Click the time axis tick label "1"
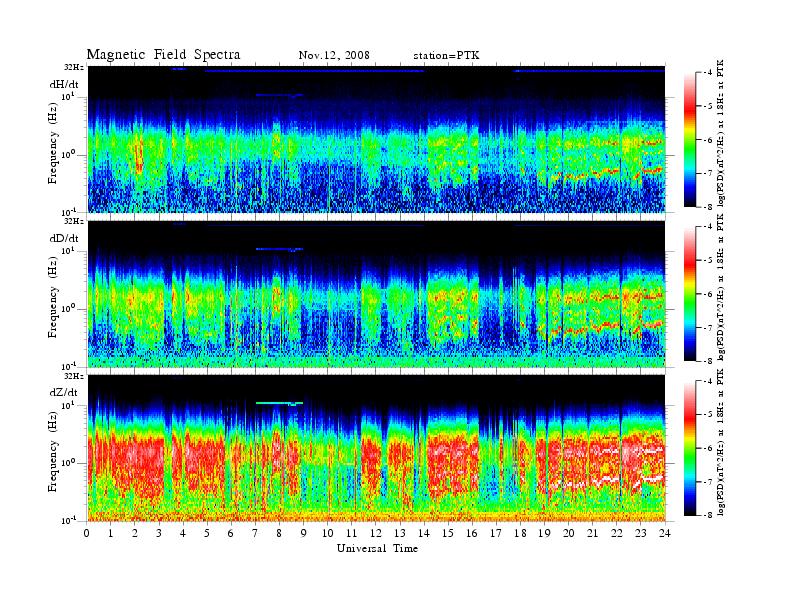This screenshot has height=612, width=792. tap(111, 533)
